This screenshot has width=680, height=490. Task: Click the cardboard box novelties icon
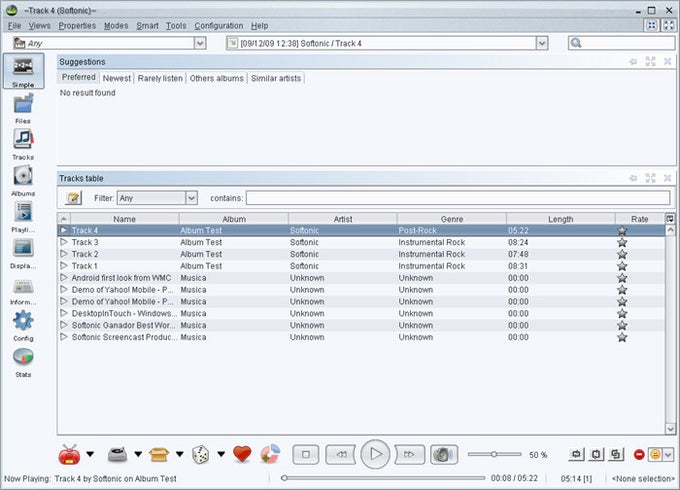pyautogui.click(x=159, y=454)
